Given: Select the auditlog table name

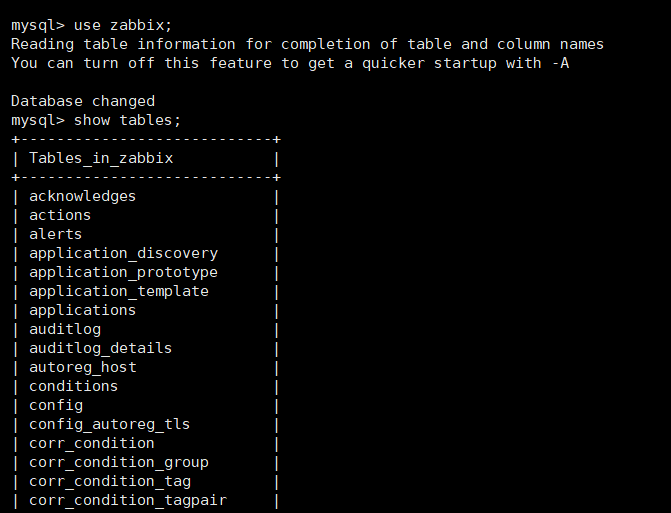Looking at the screenshot, I should click(65, 329).
